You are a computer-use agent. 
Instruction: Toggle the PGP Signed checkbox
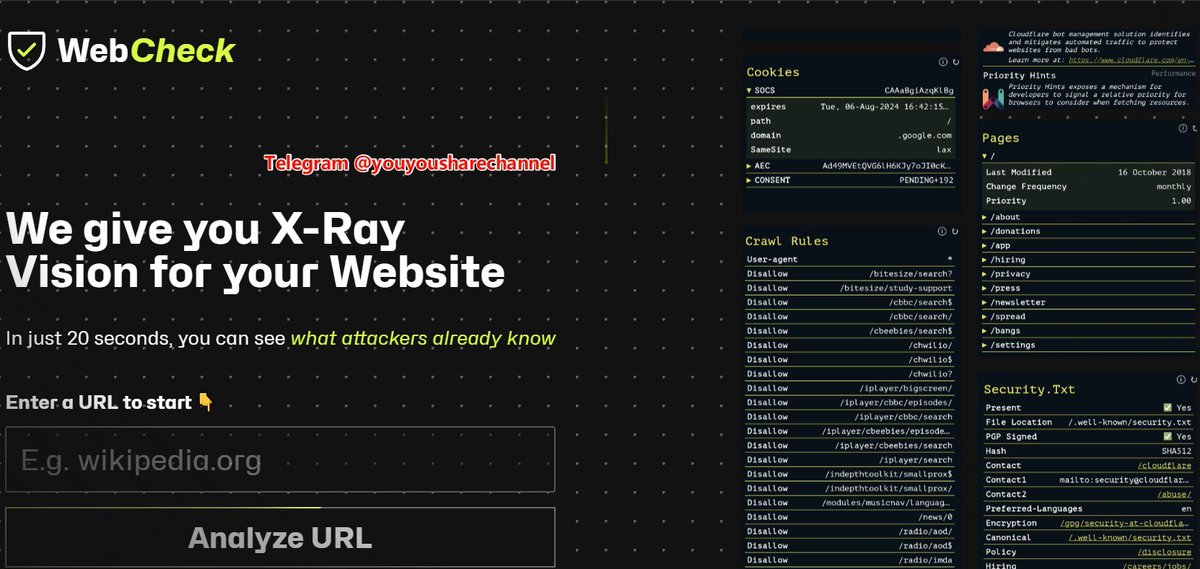point(1167,437)
